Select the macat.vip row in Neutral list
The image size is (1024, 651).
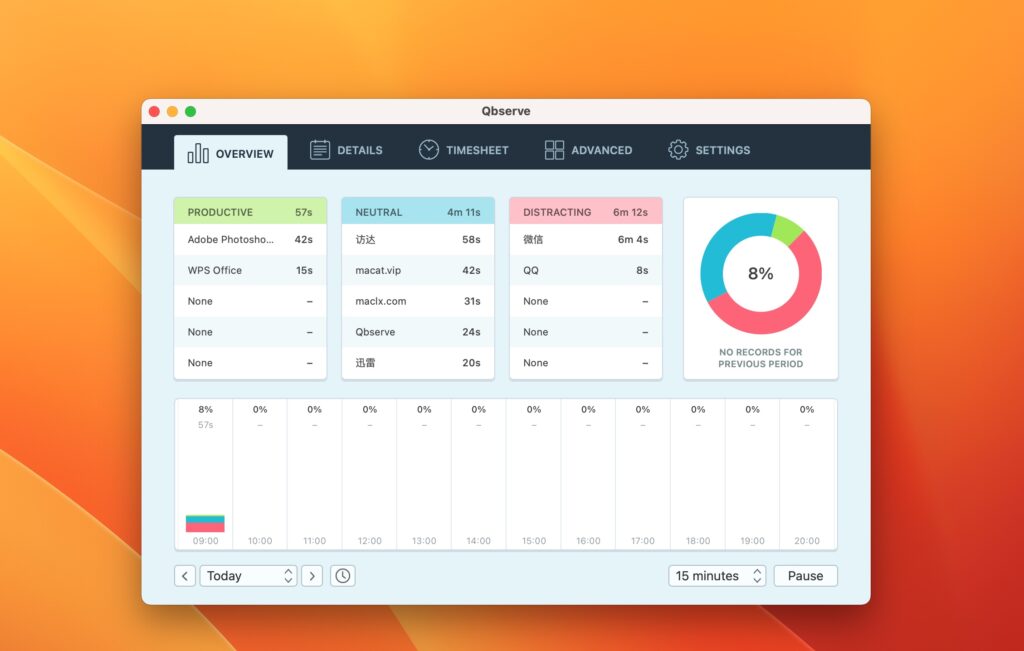[418, 270]
